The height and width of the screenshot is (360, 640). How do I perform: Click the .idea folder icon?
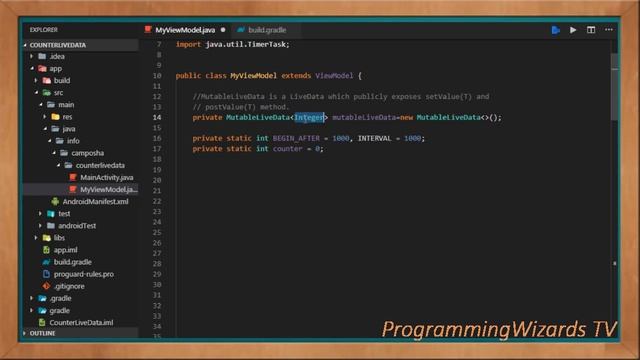42,56
